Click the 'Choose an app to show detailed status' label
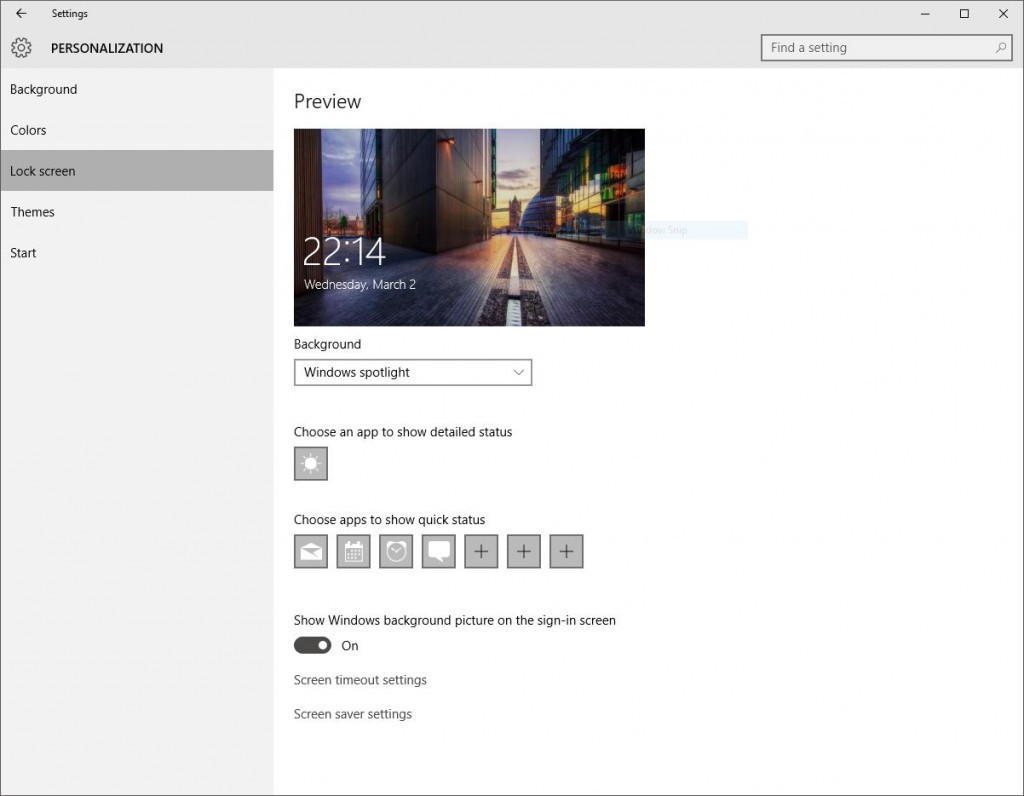Viewport: 1024px width, 796px height. click(x=403, y=432)
